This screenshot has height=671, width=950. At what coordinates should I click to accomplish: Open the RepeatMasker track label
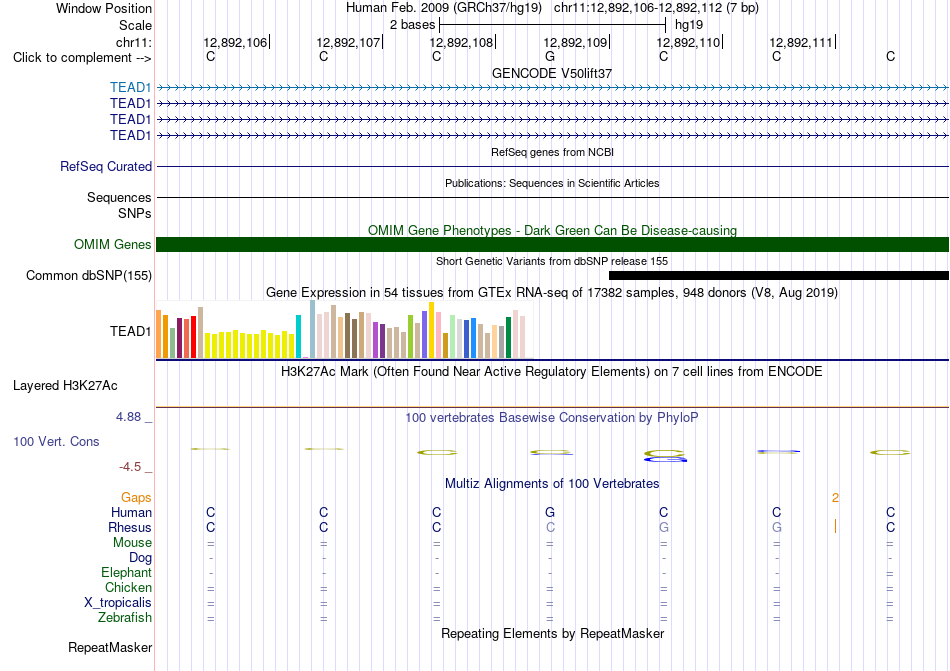pyautogui.click(x=110, y=648)
